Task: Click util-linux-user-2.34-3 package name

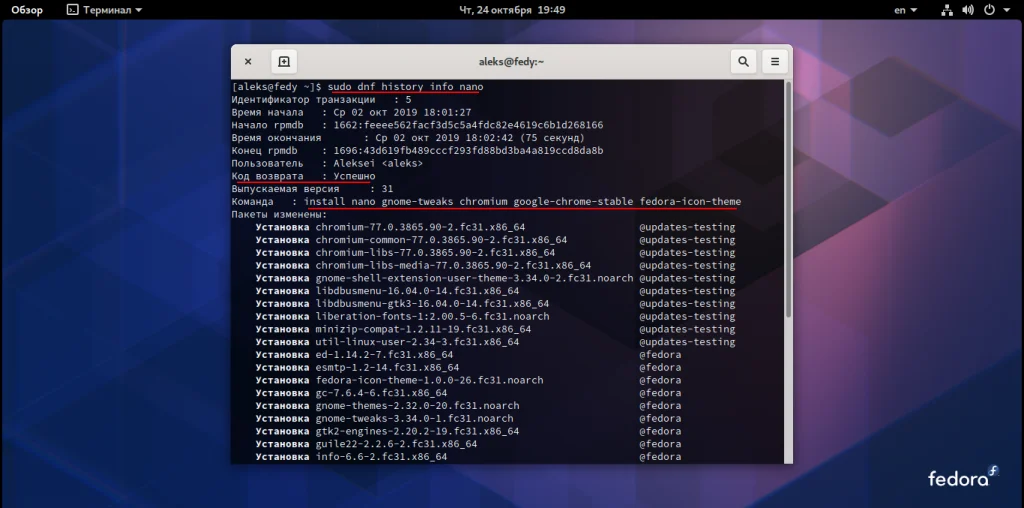Action: pos(417,342)
